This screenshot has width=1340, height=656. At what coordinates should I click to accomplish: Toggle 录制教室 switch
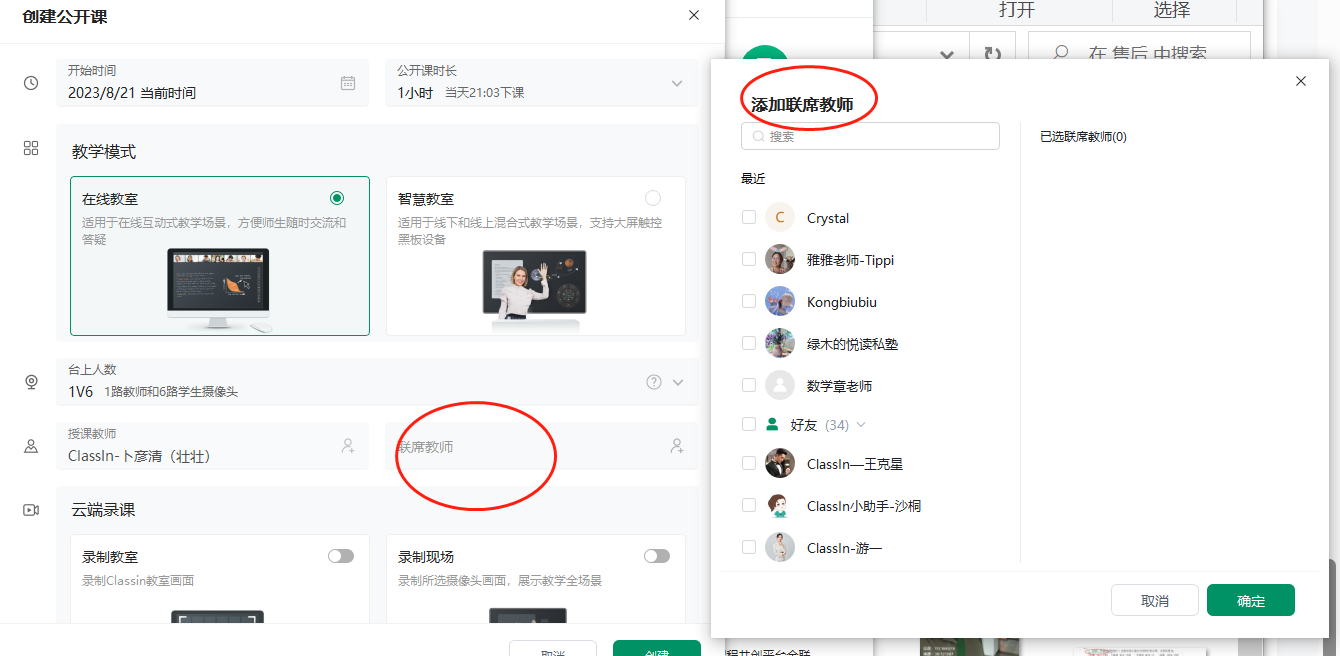[x=341, y=556]
